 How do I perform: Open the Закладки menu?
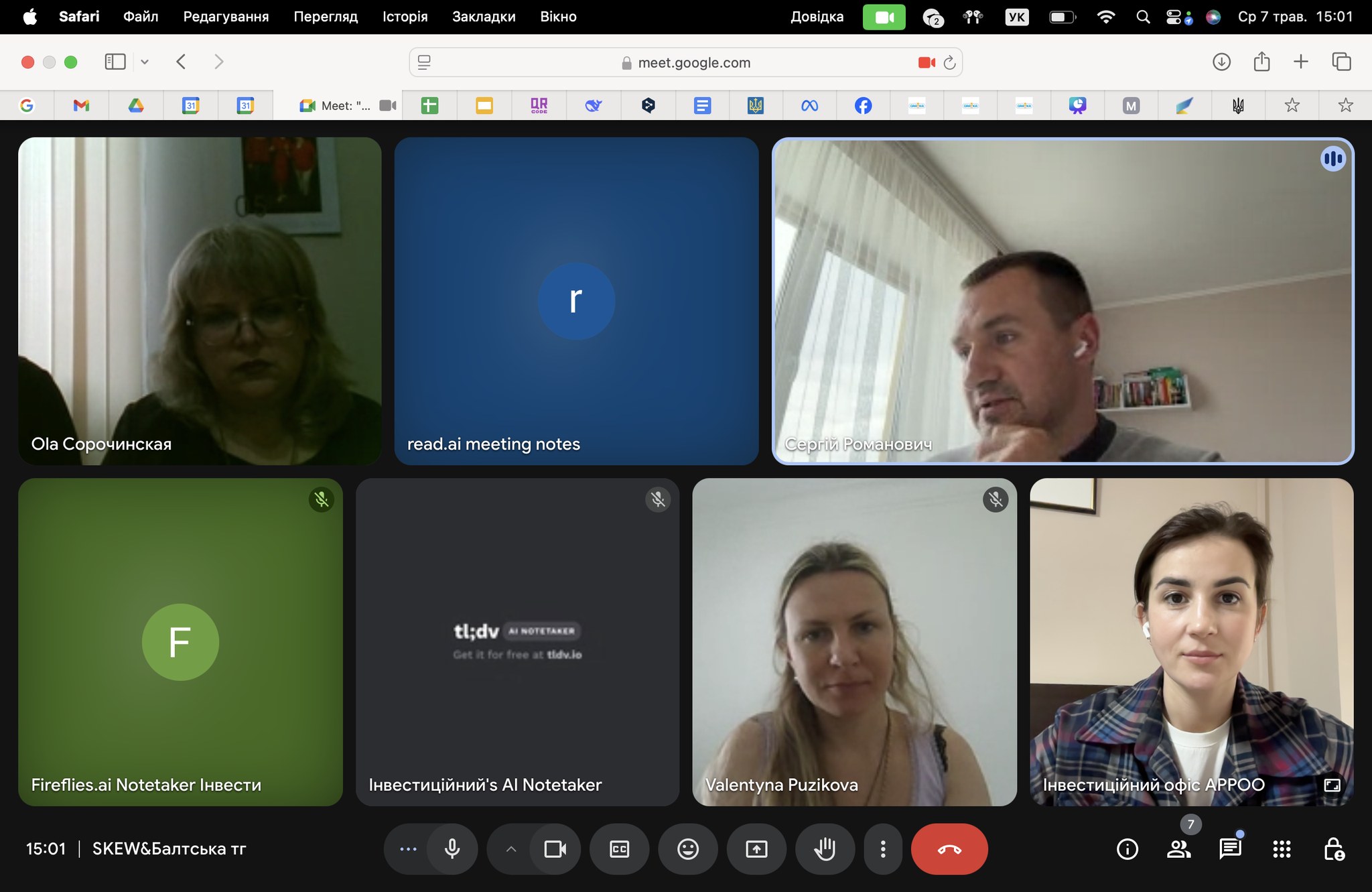point(484,17)
